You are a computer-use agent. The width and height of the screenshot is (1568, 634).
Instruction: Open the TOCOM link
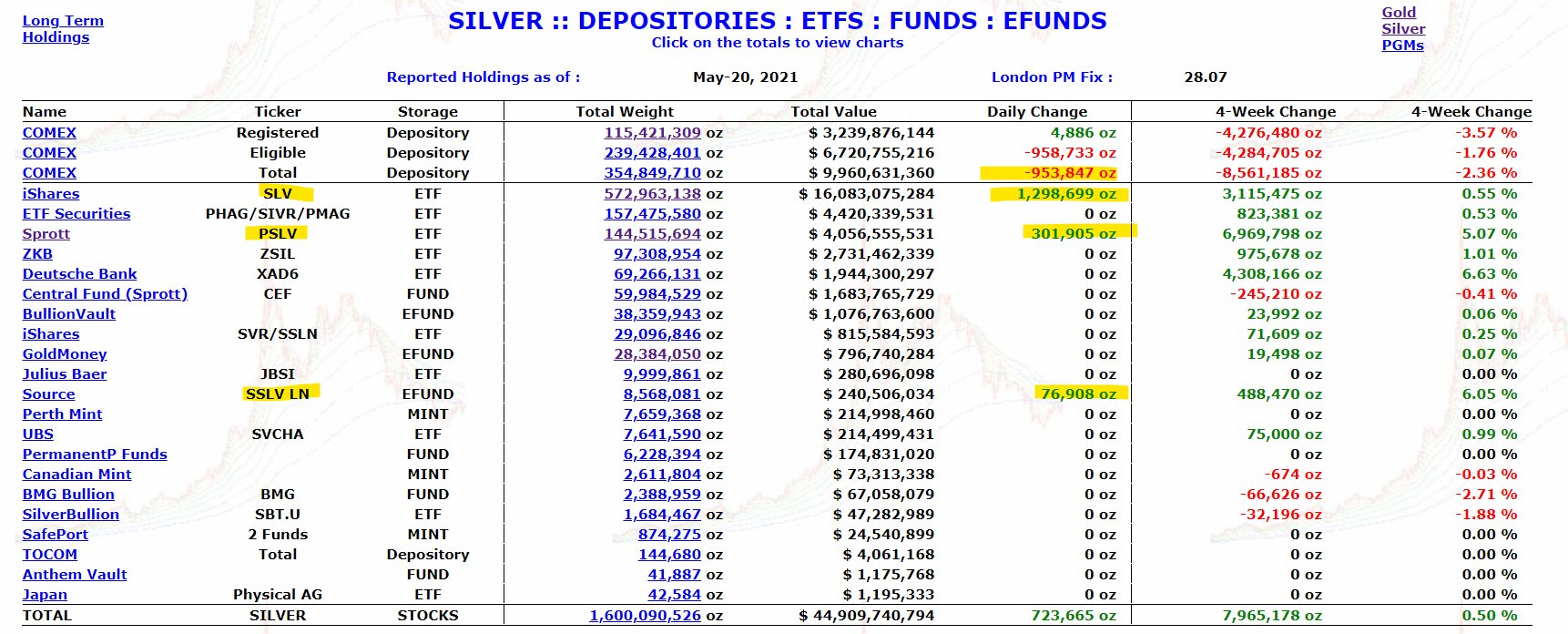click(x=50, y=555)
